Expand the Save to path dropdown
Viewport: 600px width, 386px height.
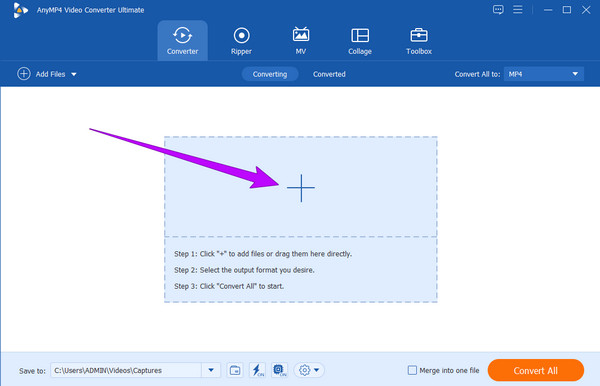coord(211,370)
